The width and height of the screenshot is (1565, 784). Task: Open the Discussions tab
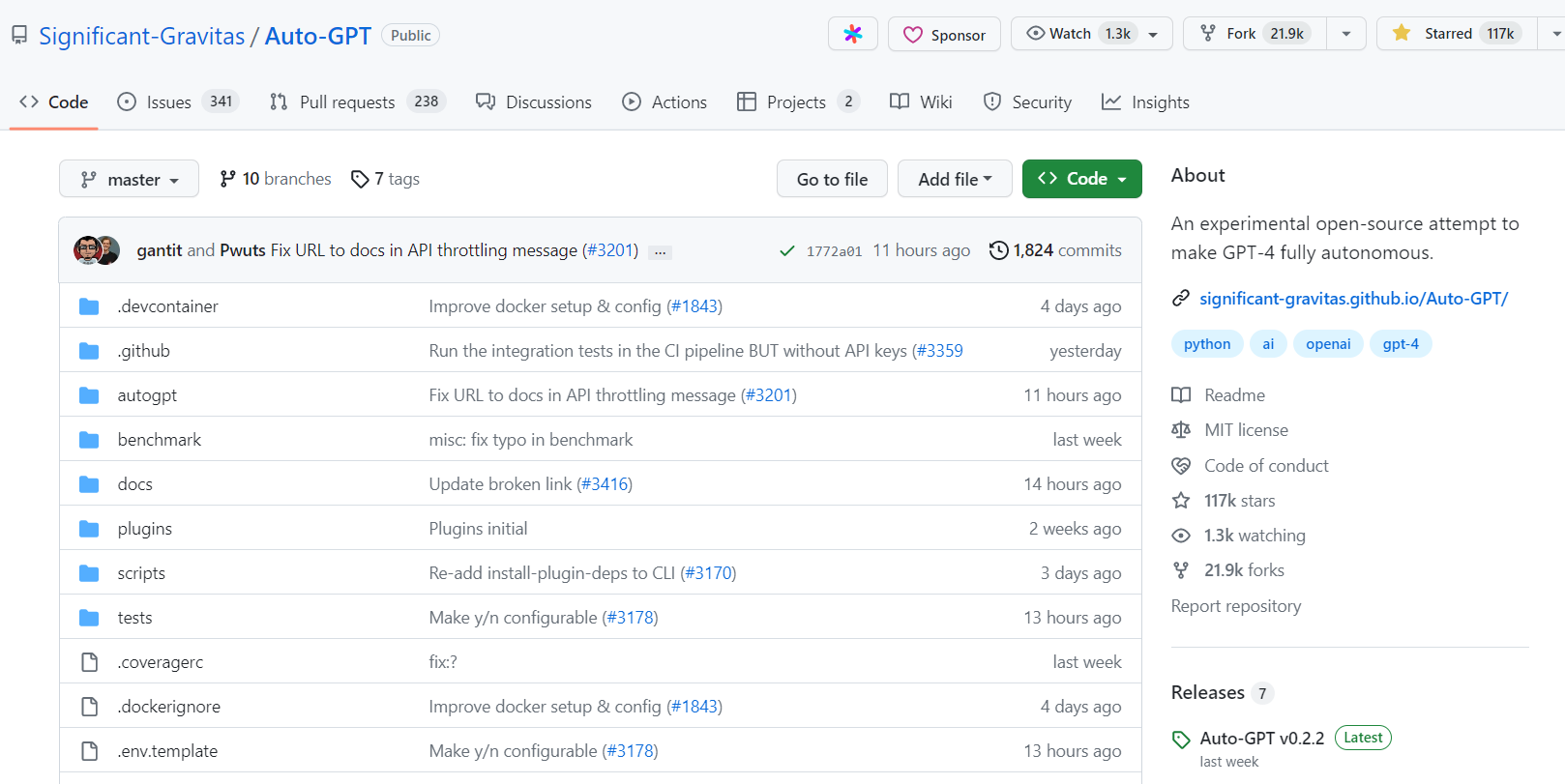[534, 102]
